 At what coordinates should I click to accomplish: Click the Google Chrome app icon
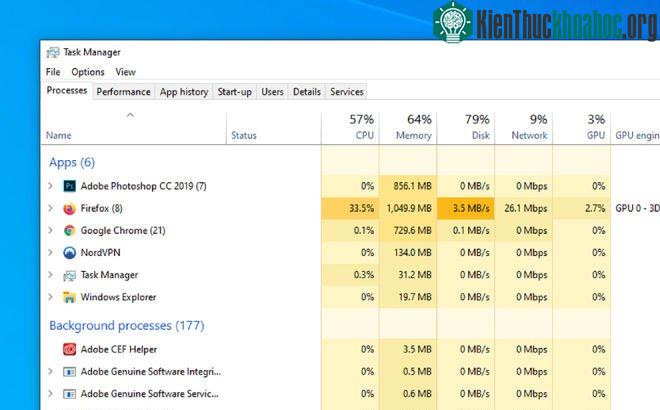(x=69, y=231)
